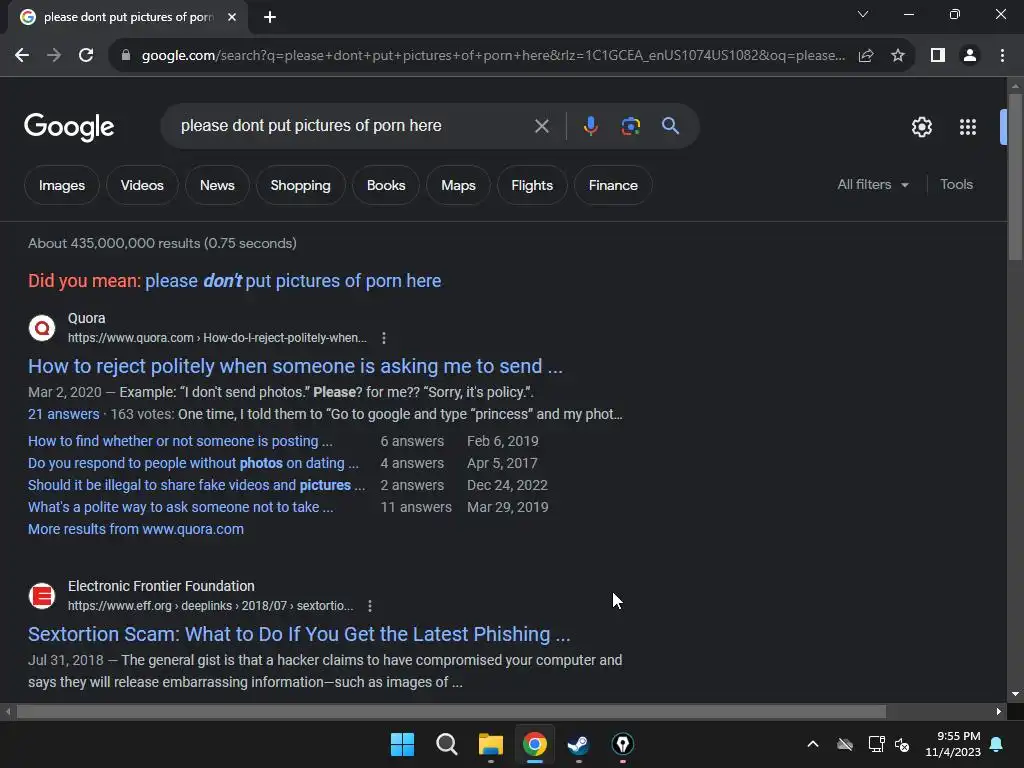Open 'More results from www.quora.com'

(x=136, y=529)
